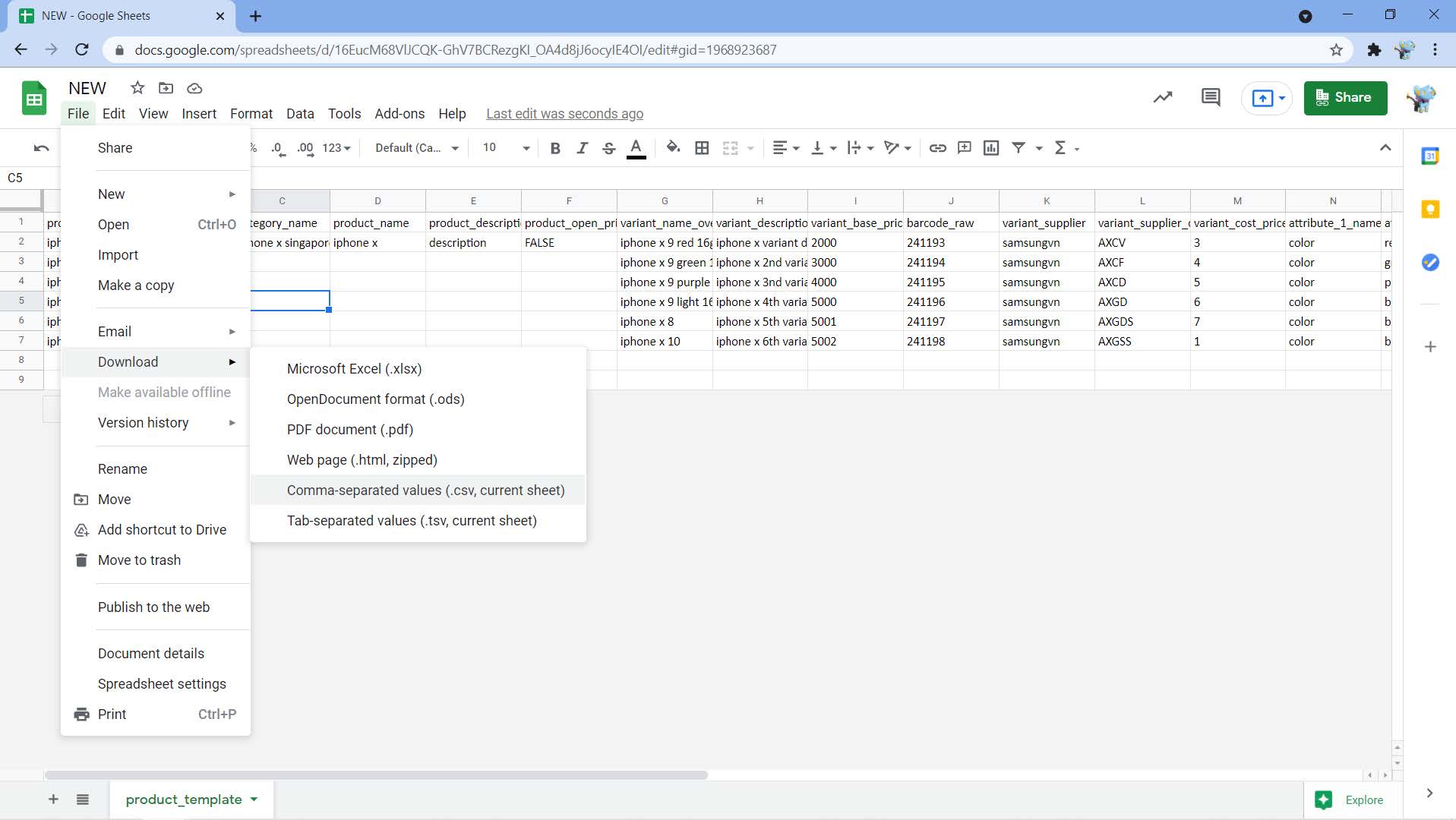Collapse toolbar with up chevron

tap(1385, 148)
